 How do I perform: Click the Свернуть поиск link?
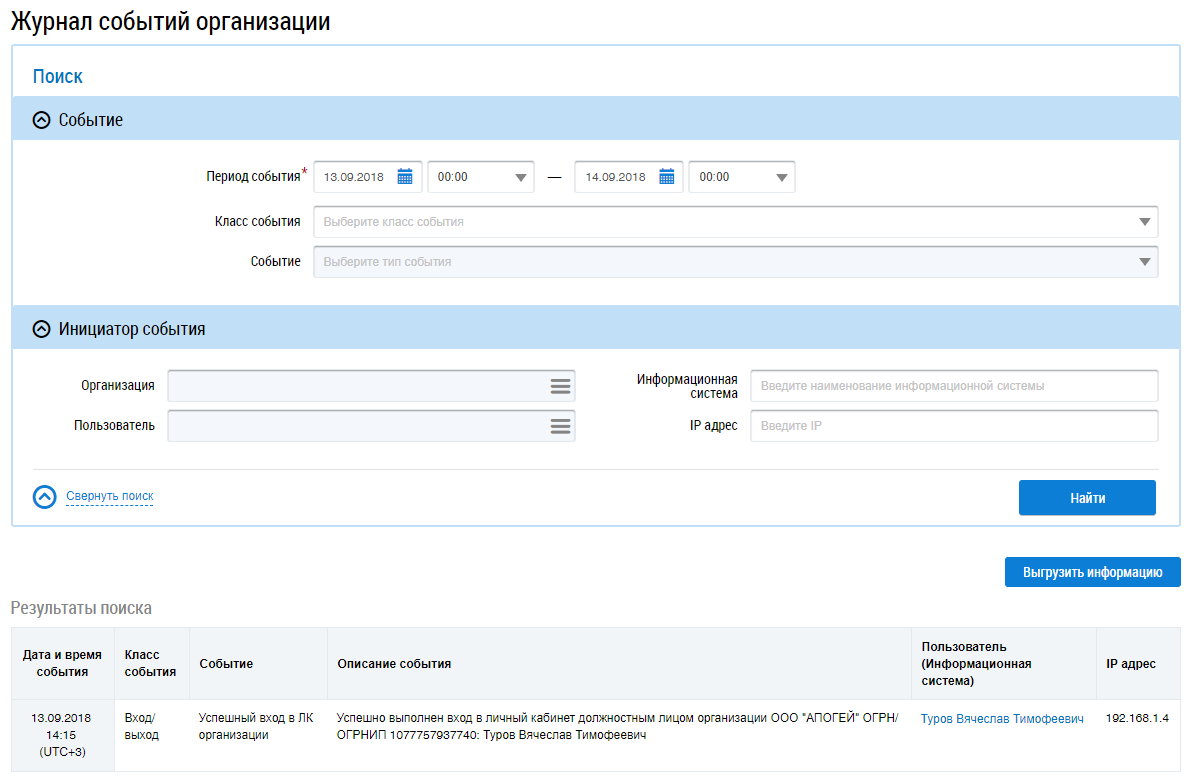[109, 496]
